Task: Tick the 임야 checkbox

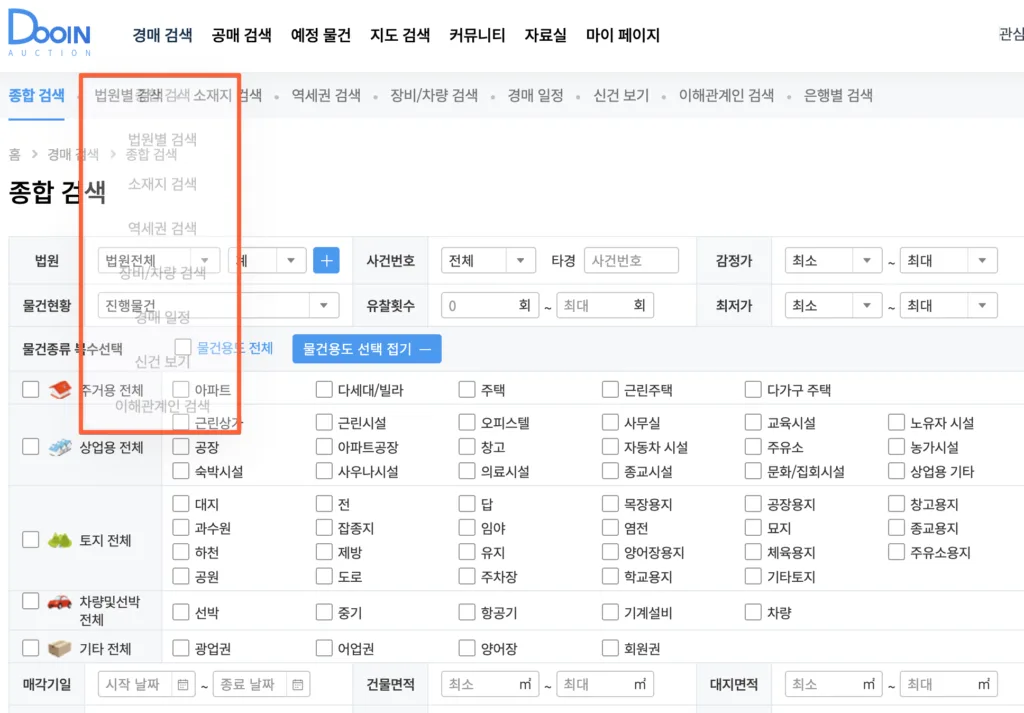Action: coord(467,528)
